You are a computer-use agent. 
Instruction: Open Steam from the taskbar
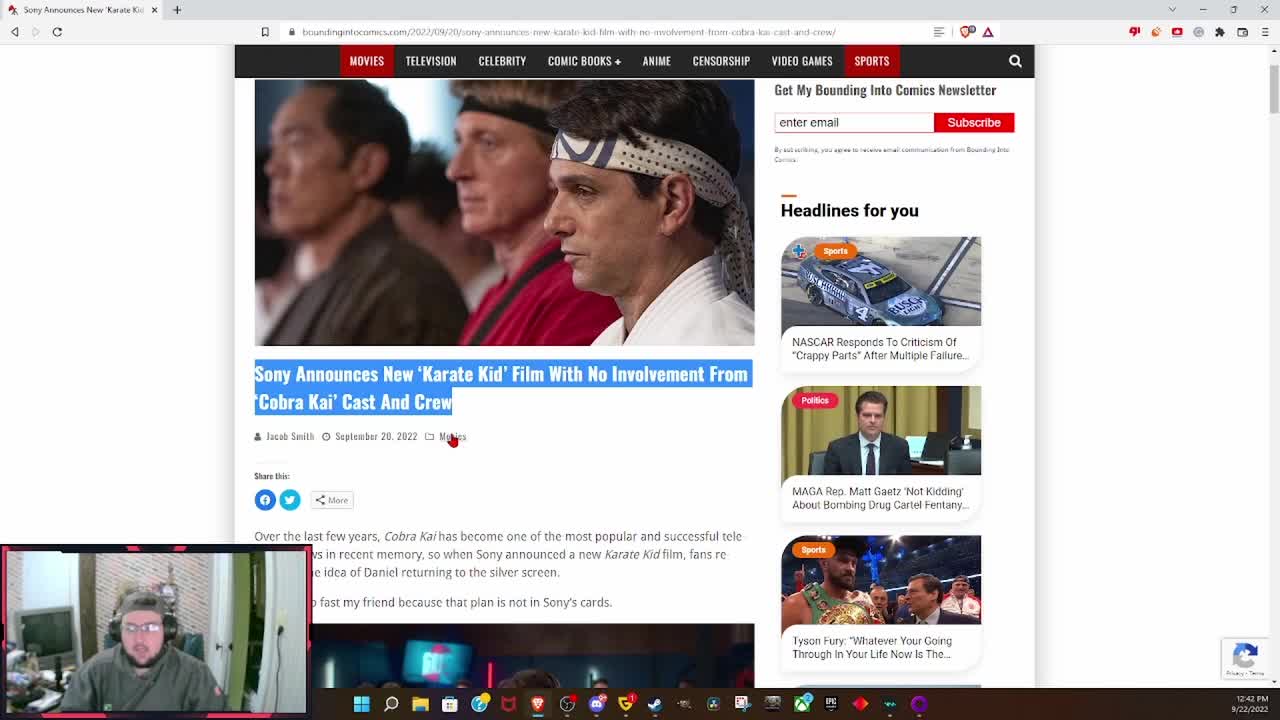click(x=655, y=704)
